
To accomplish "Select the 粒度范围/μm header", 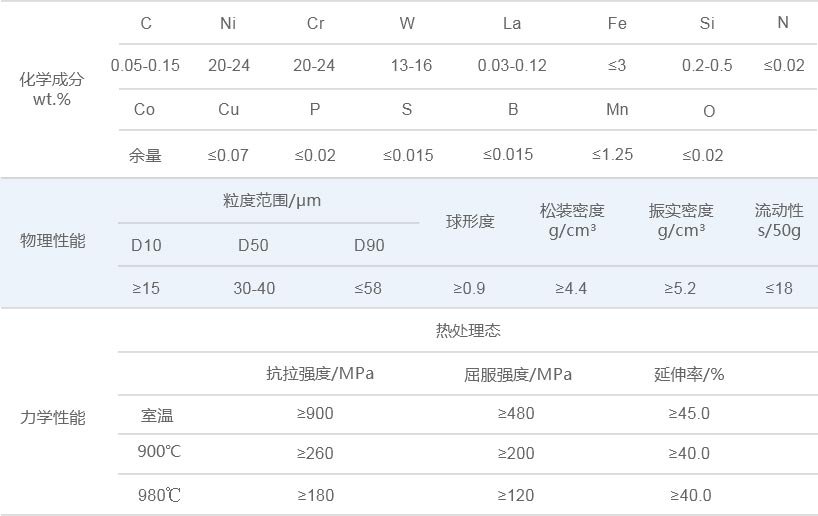I will [x=272, y=201].
